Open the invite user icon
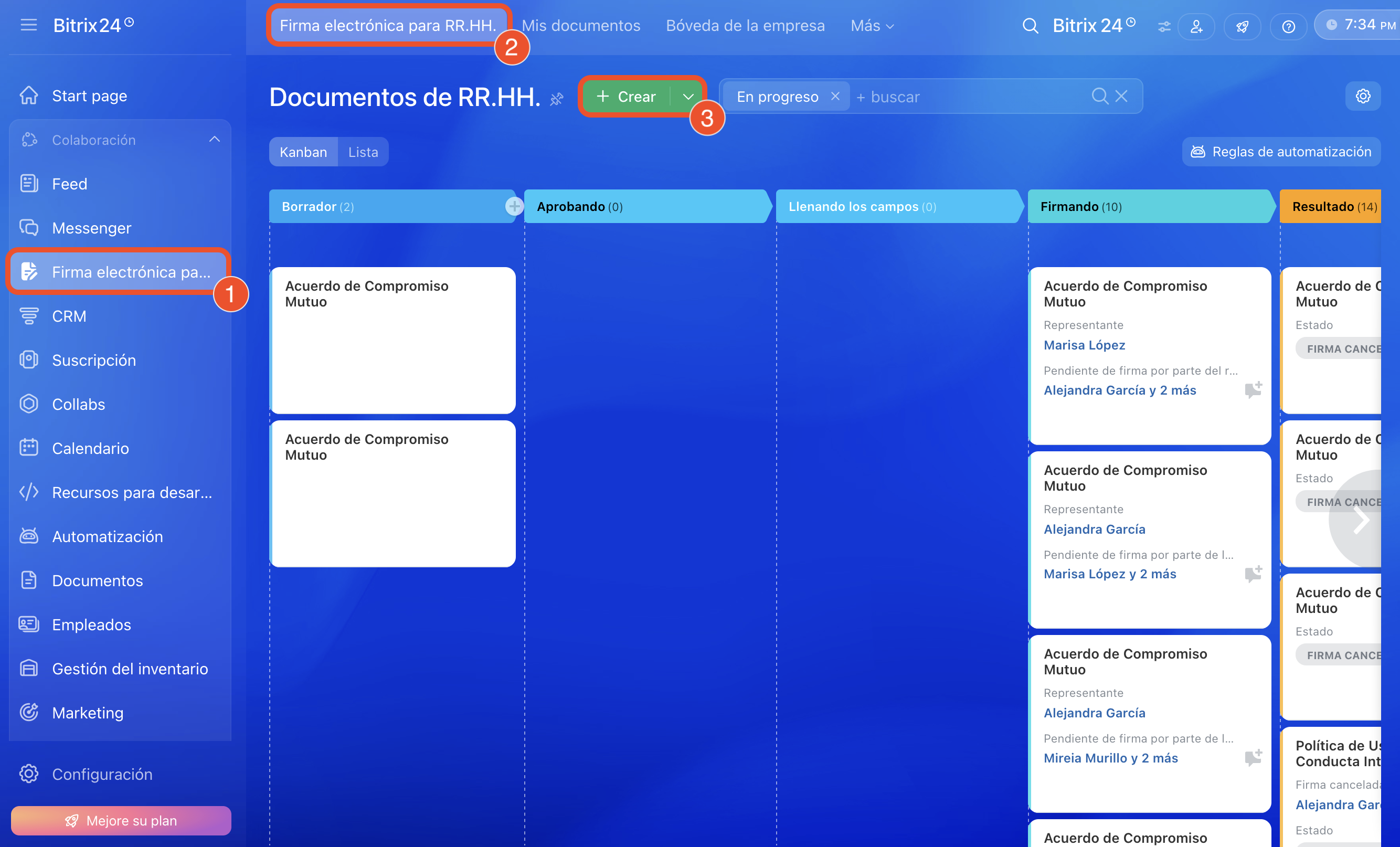Screen dimensions: 1400x847 1196,26
